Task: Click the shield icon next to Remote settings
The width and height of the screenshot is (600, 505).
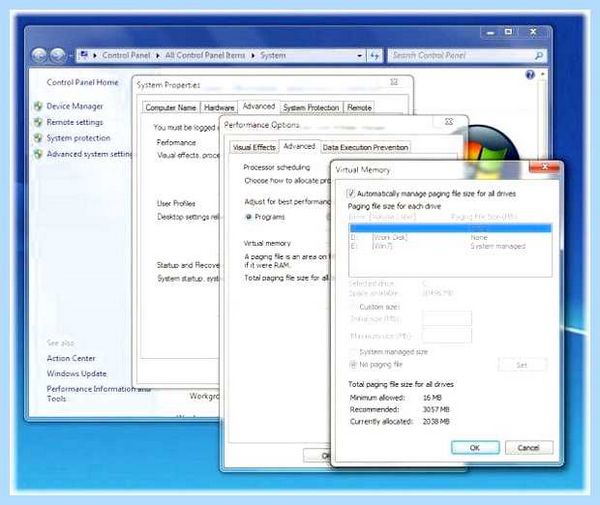Action: coord(38,122)
